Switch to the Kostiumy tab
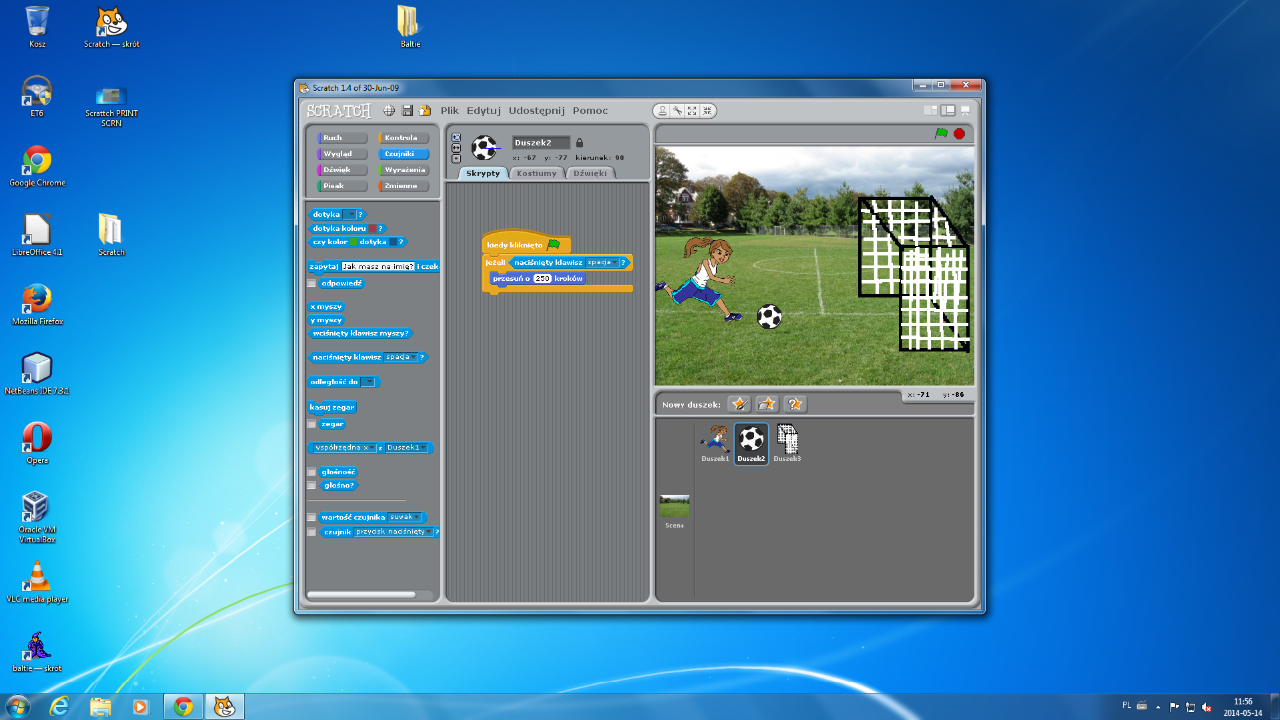This screenshot has width=1280, height=720. 537,173
